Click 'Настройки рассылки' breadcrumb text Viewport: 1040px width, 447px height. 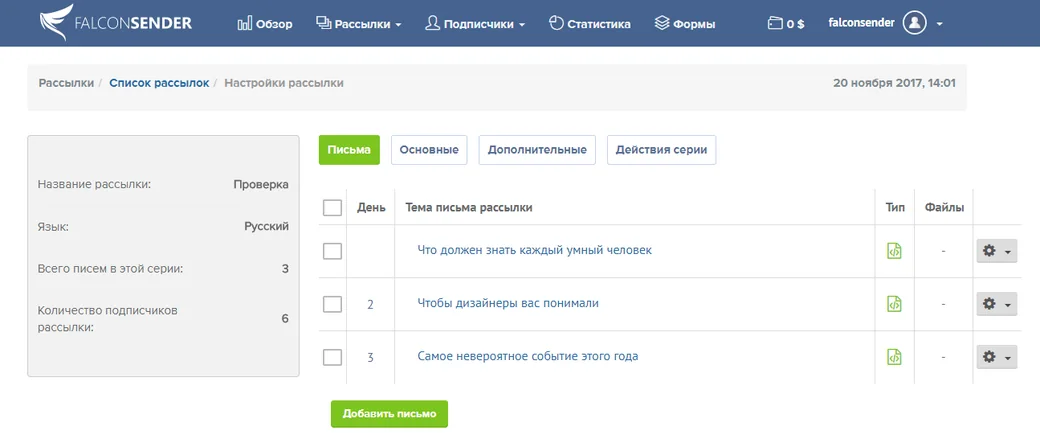click(284, 83)
